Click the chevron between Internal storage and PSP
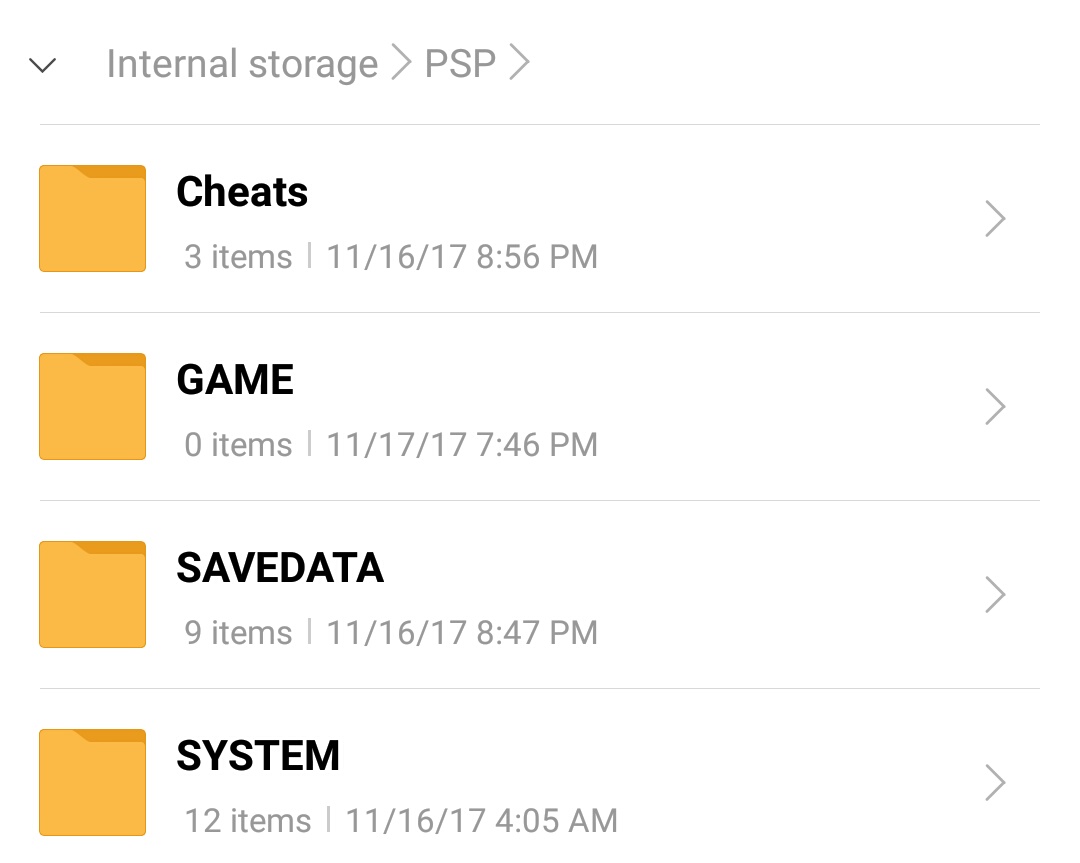The width and height of the screenshot is (1080, 863). (x=400, y=63)
